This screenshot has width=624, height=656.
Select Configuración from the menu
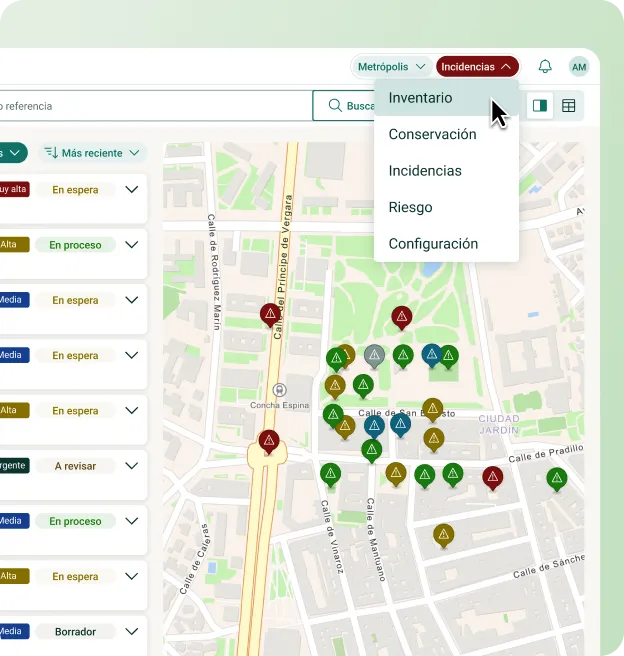(446, 243)
